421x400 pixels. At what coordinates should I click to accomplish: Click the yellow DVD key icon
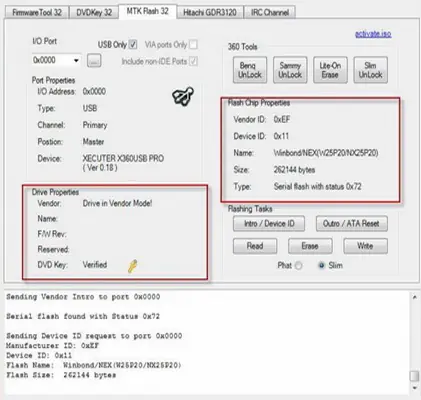(x=132, y=266)
